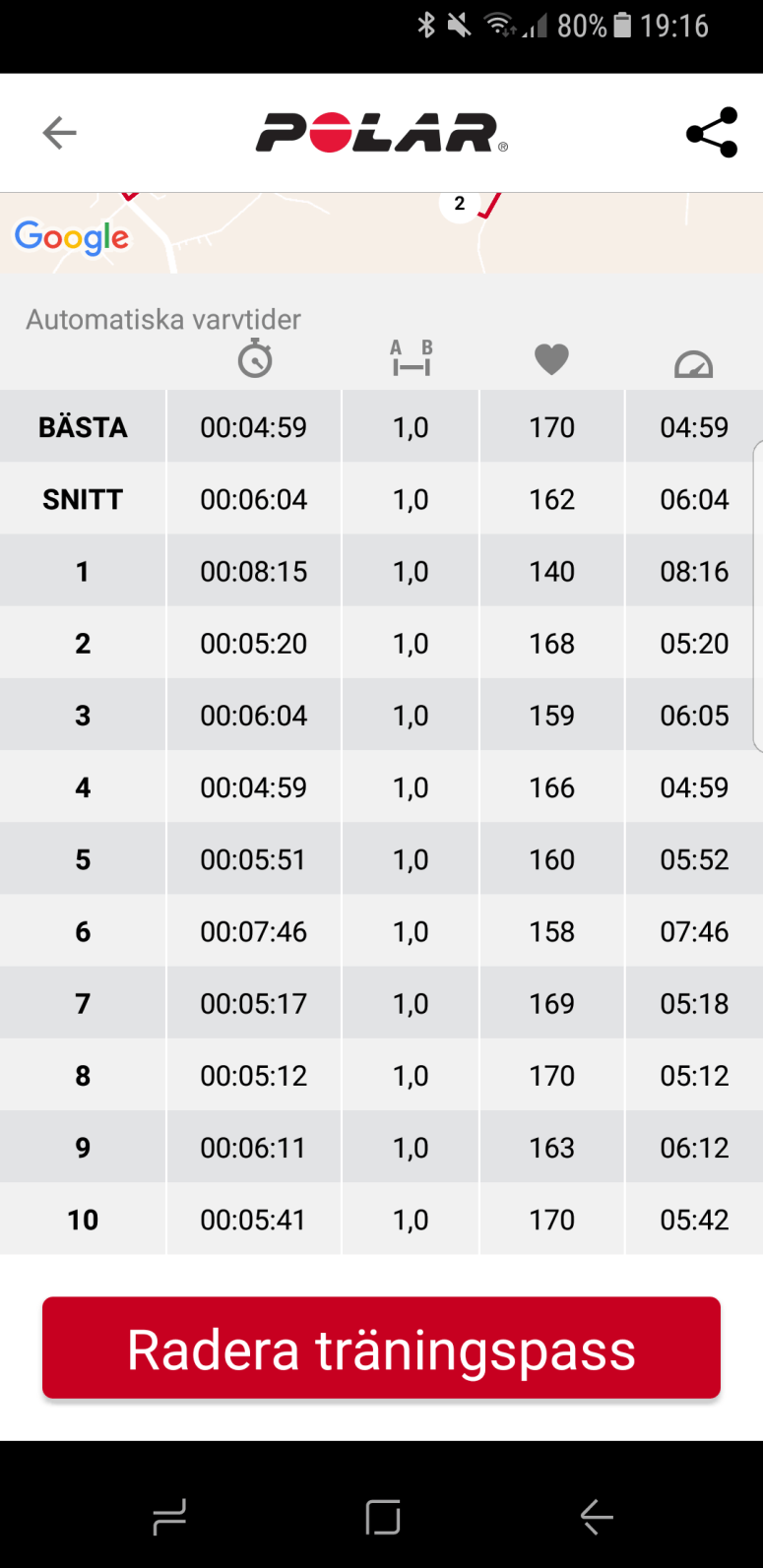Tap the A-B distance column icon

(x=412, y=357)
